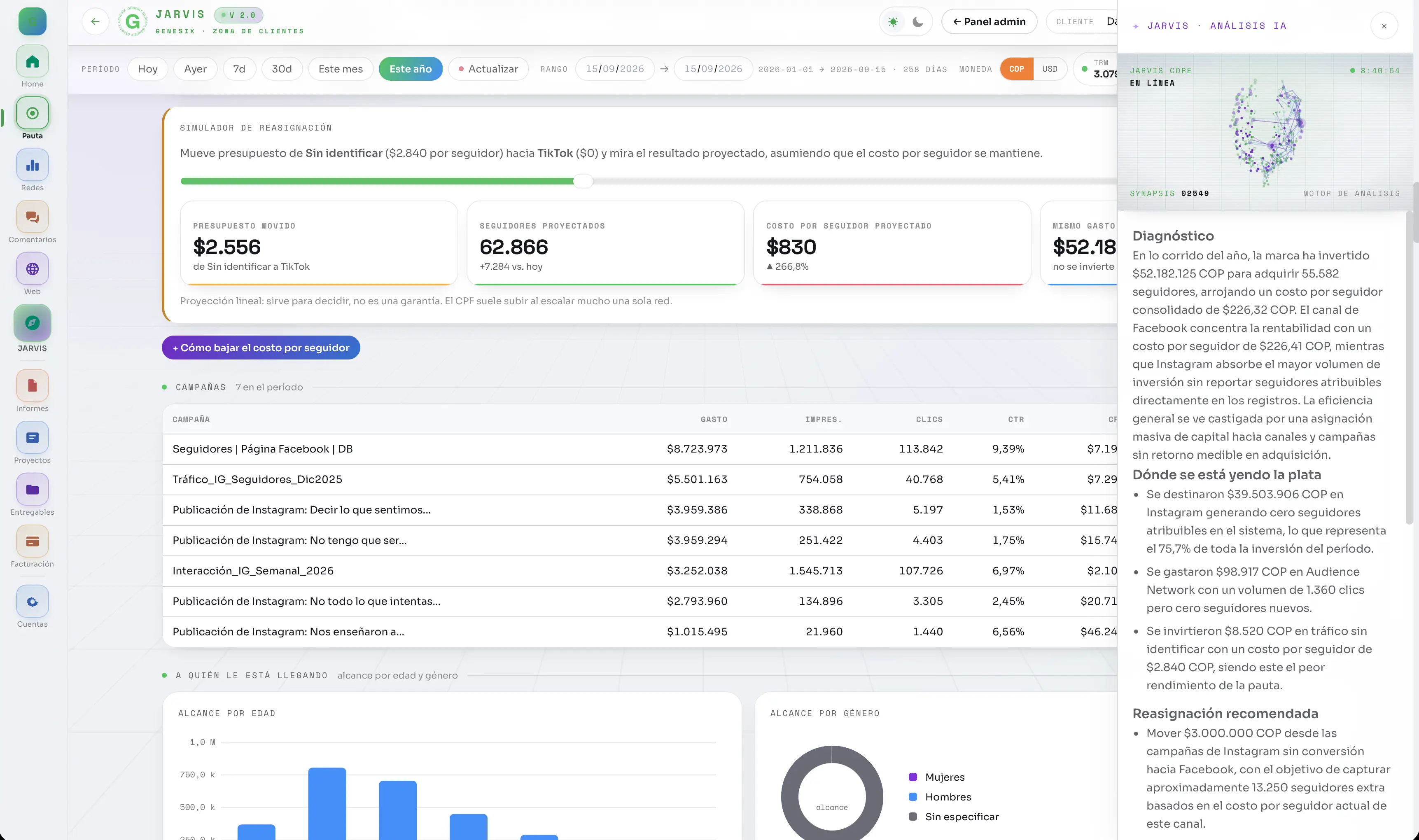This screenshot has width=1419, height=840.
Task: Click the 1.545.713 impressions cell
Action: [x=816, y=571]
